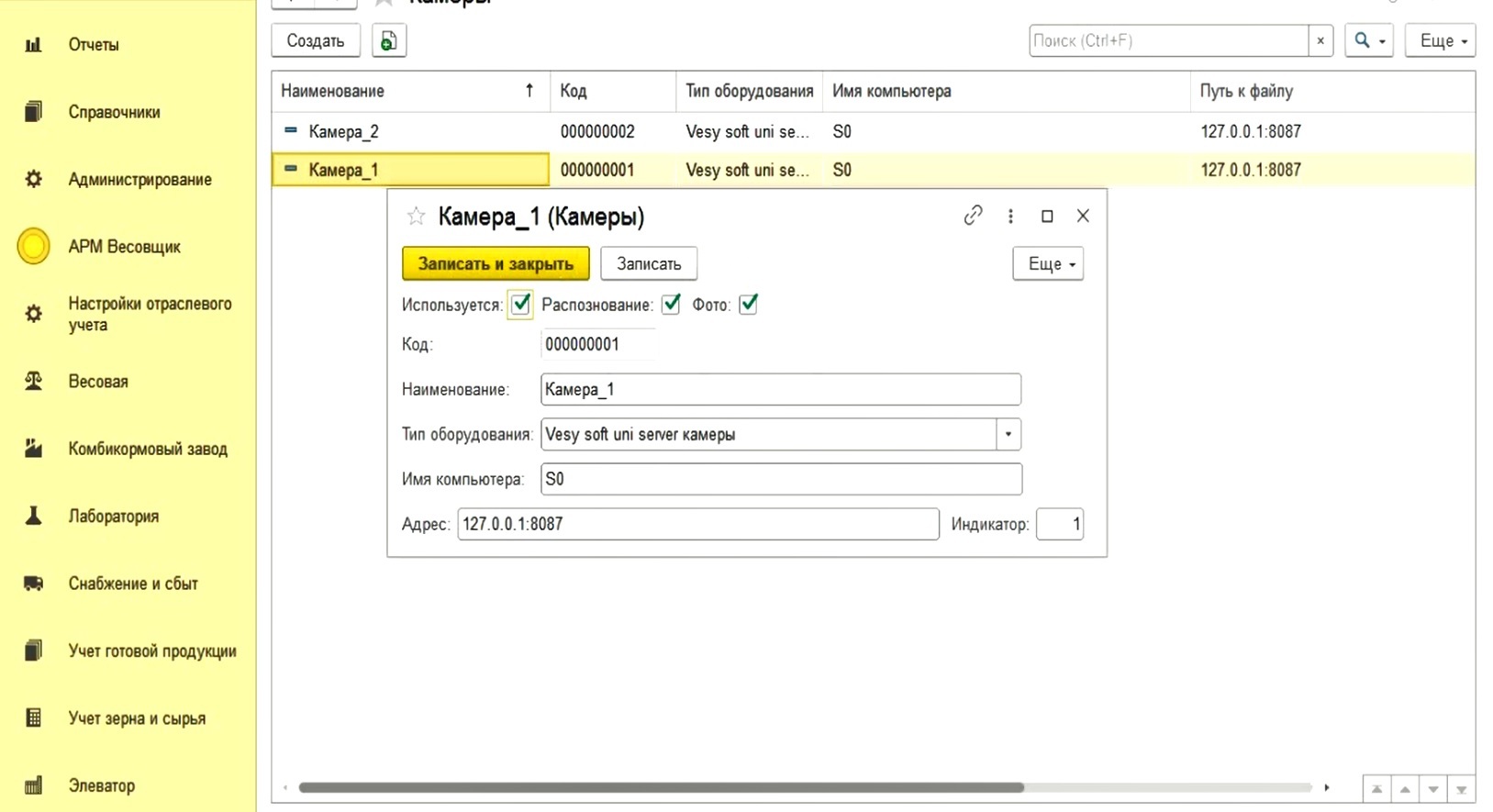The height and width of the screenshot is (812, 1493).
Task: Click the Учет зерна и сырья icon
Action: 33,717
